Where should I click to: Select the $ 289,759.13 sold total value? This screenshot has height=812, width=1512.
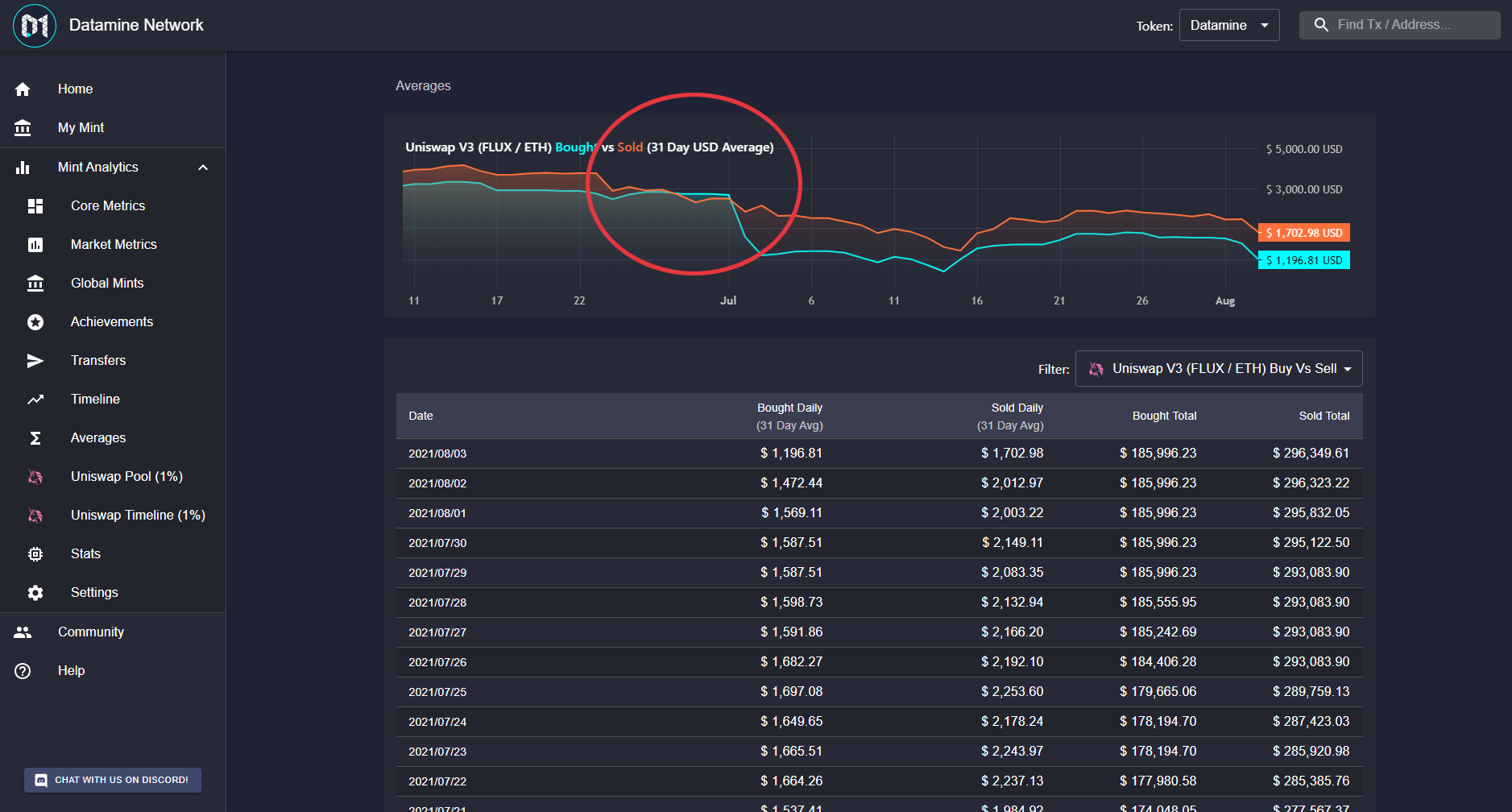click(1311, 692)
